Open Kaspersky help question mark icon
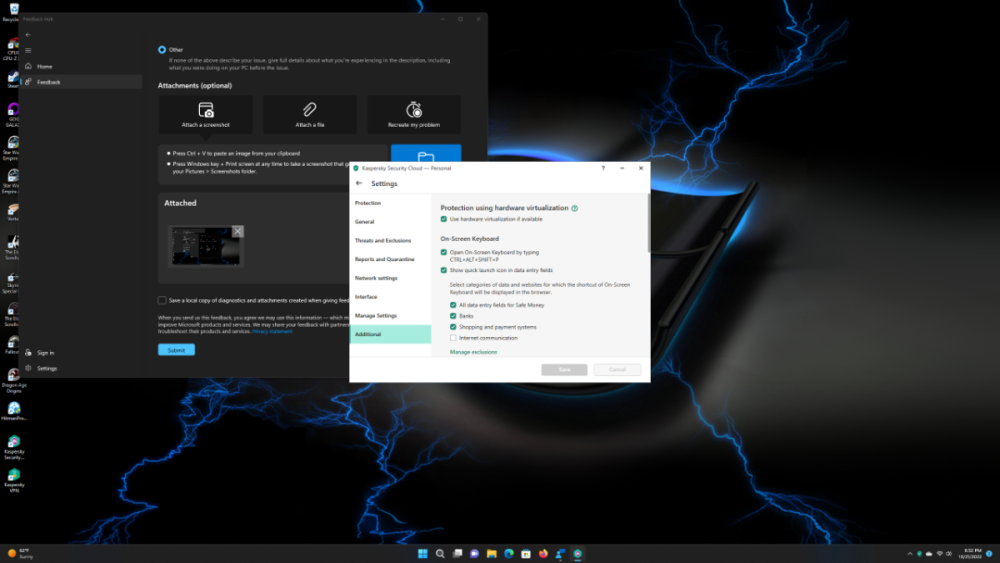The width and height of the screenshot is (1000, 563). click(603, 168)
